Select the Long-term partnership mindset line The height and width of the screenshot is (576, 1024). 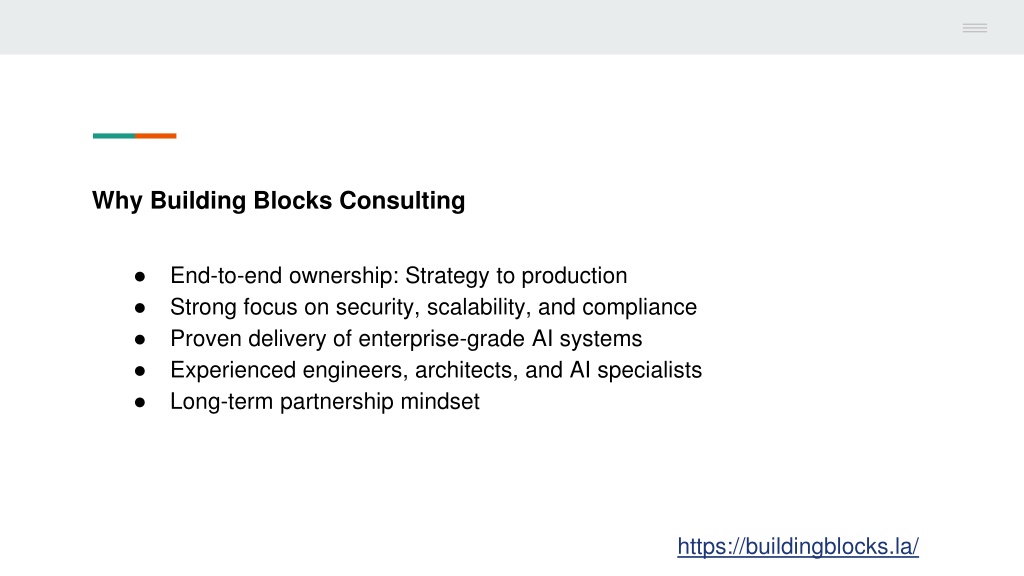click(x=325, y=401)
